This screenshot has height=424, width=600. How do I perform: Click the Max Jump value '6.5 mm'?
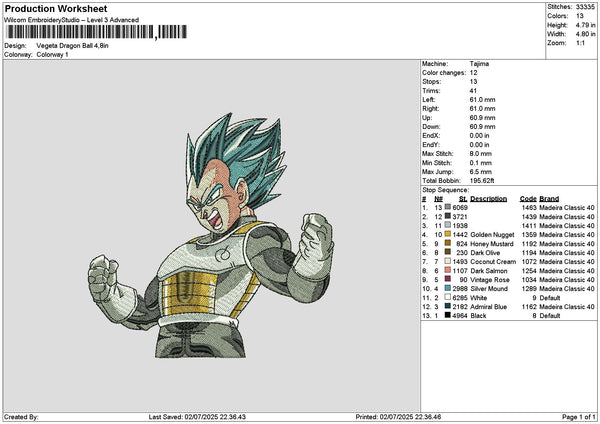point(481,172)
